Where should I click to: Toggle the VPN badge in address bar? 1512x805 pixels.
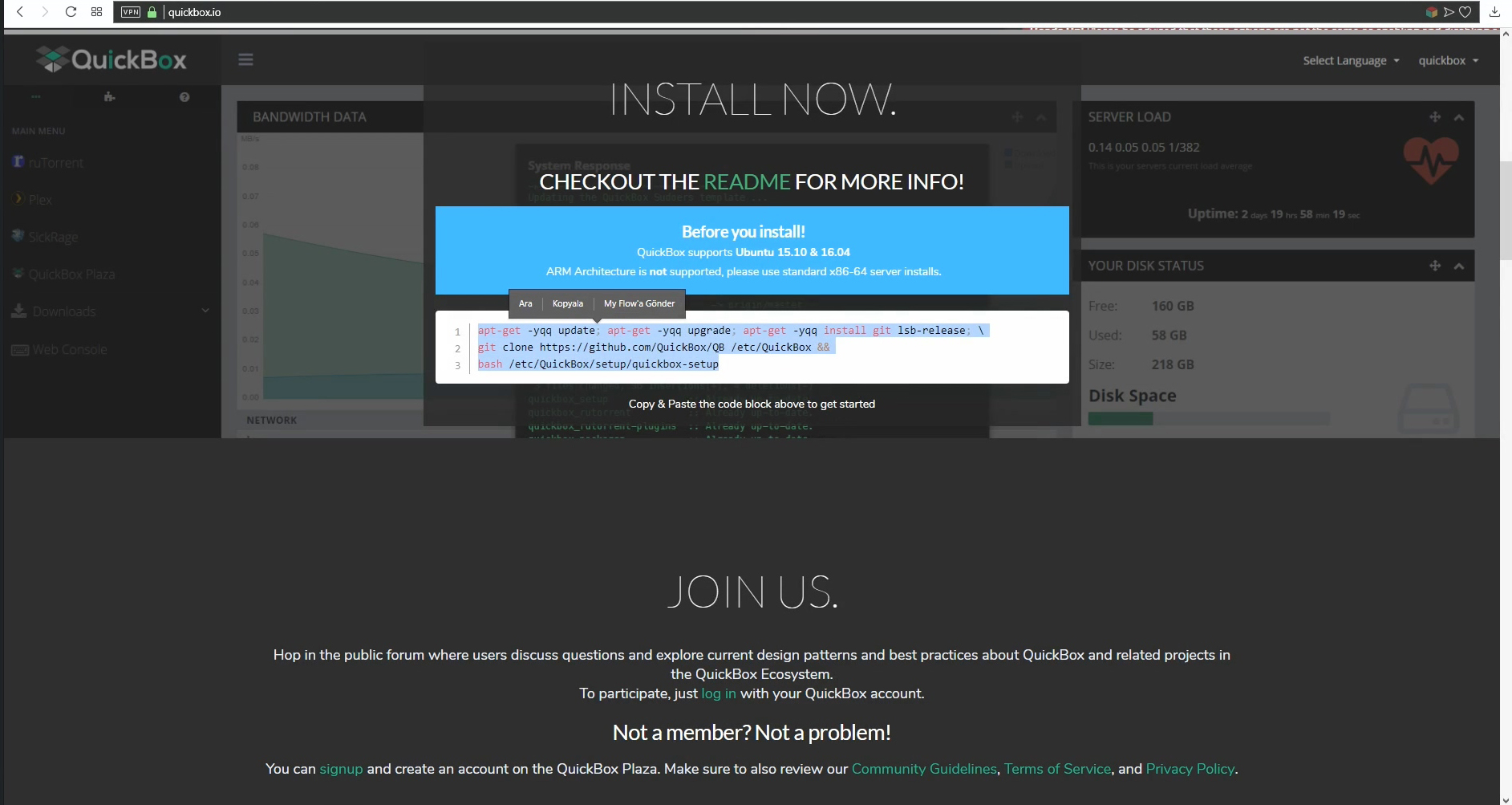(x=131, y=12)
